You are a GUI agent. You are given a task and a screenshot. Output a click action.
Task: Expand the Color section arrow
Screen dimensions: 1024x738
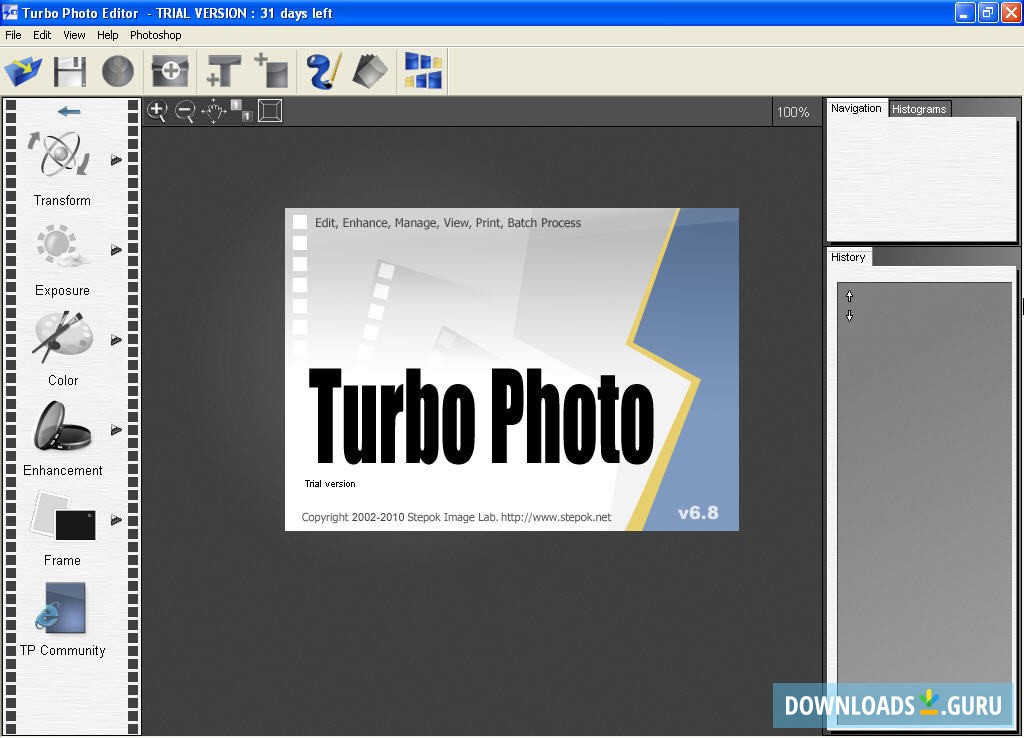pos(116,340)
